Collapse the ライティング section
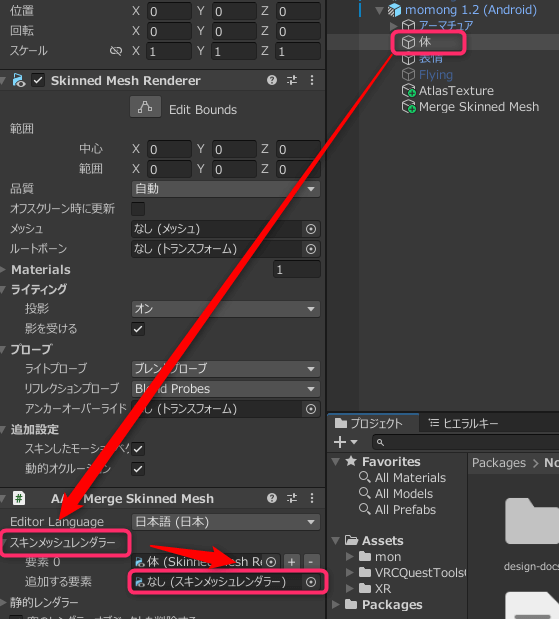The image size is (559, 619). (x=3, y=289)
